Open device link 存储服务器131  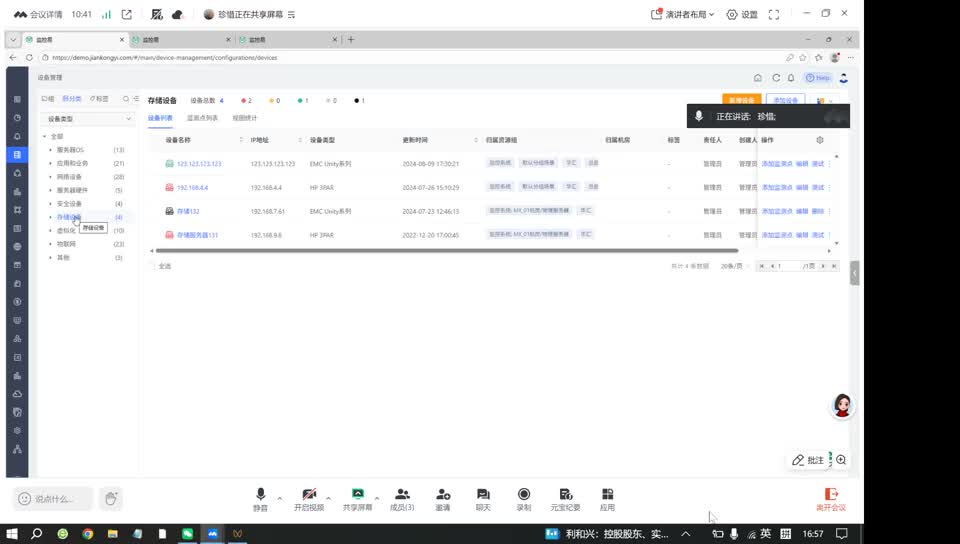click(x=197, y=235)
